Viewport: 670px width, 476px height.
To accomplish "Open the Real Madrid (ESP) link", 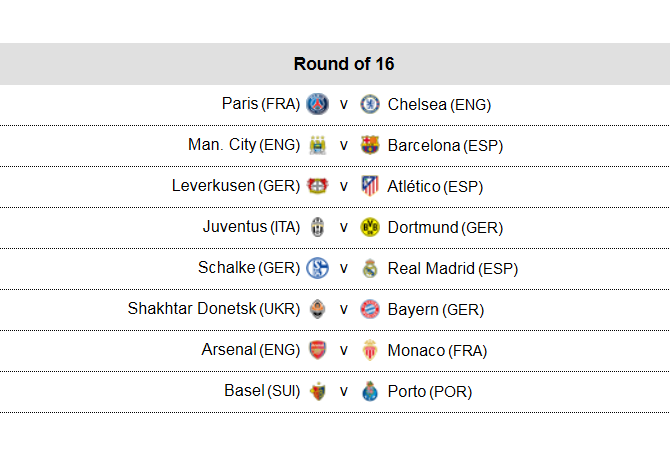I will pos(453,269).
